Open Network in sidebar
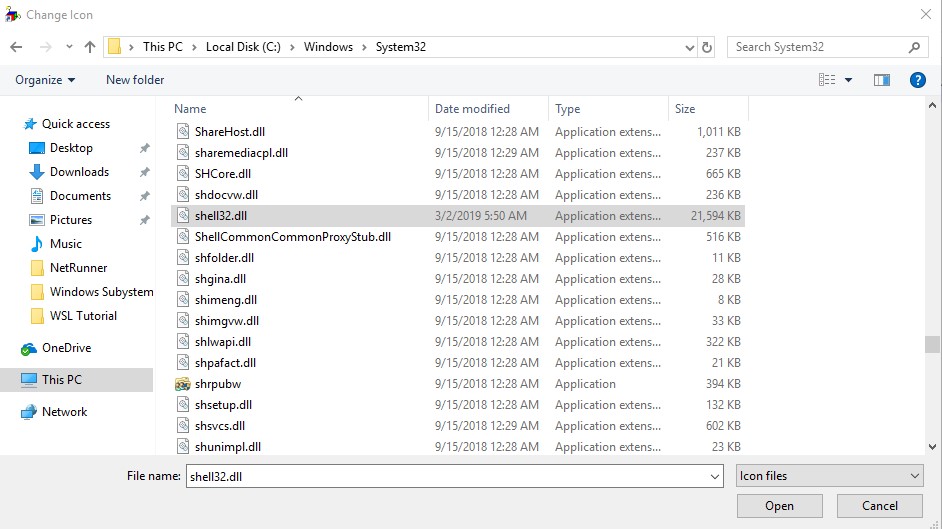942x529 pixels. click(64, 412)
